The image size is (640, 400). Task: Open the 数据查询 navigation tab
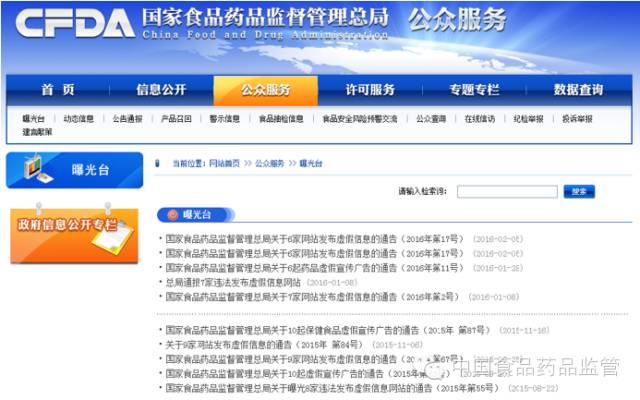[x=578, y=90]
